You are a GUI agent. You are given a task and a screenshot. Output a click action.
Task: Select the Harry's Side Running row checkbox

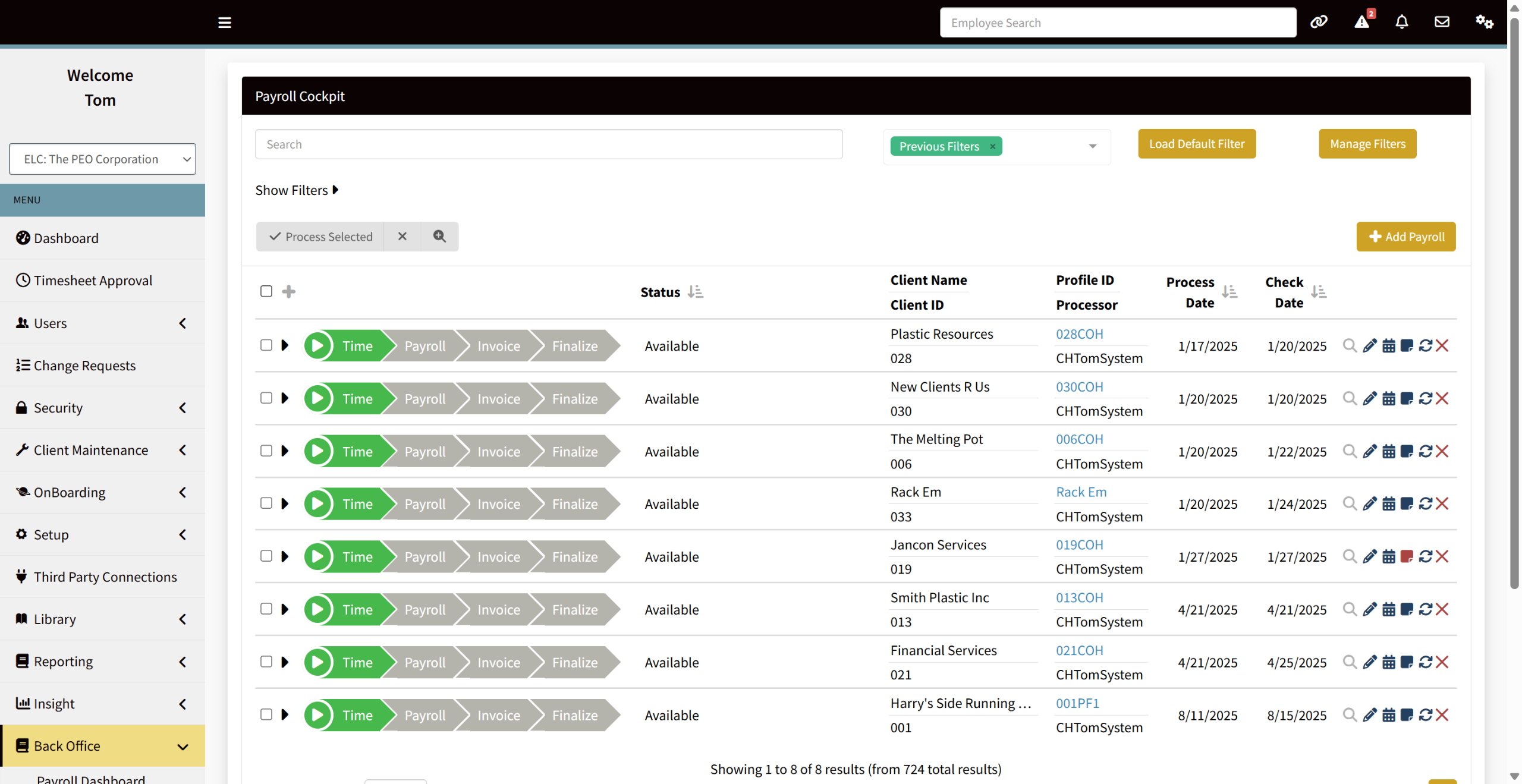coord(266,714)
